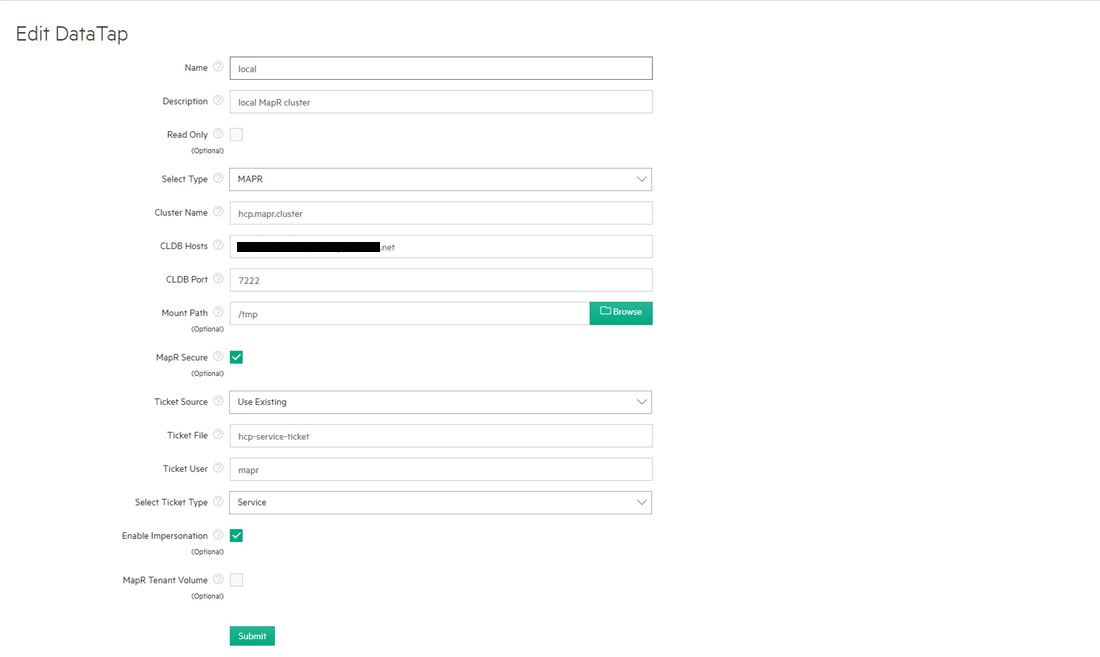Open the Select Type dropdown showing MAPR
This screenshot has width=1100, height=657.
click(x=441, y=180)
